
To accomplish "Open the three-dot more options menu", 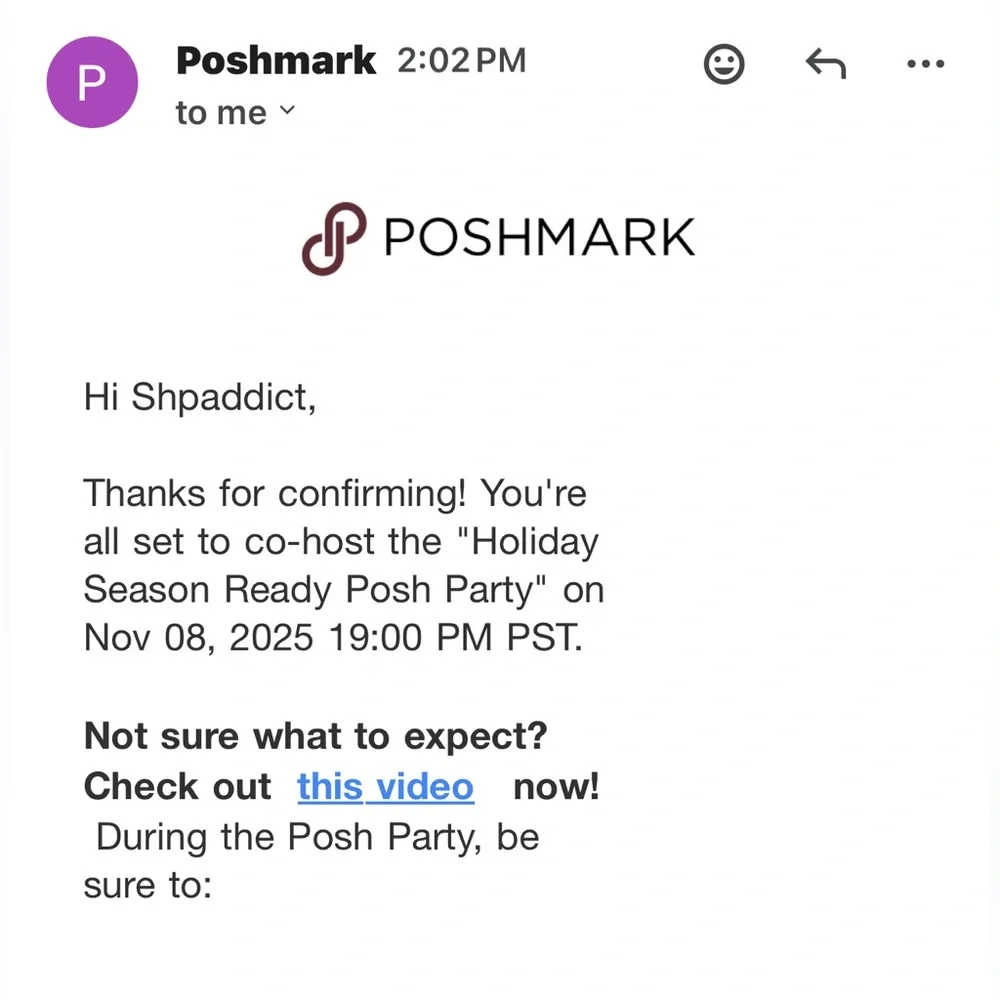I will coord(925,65).
